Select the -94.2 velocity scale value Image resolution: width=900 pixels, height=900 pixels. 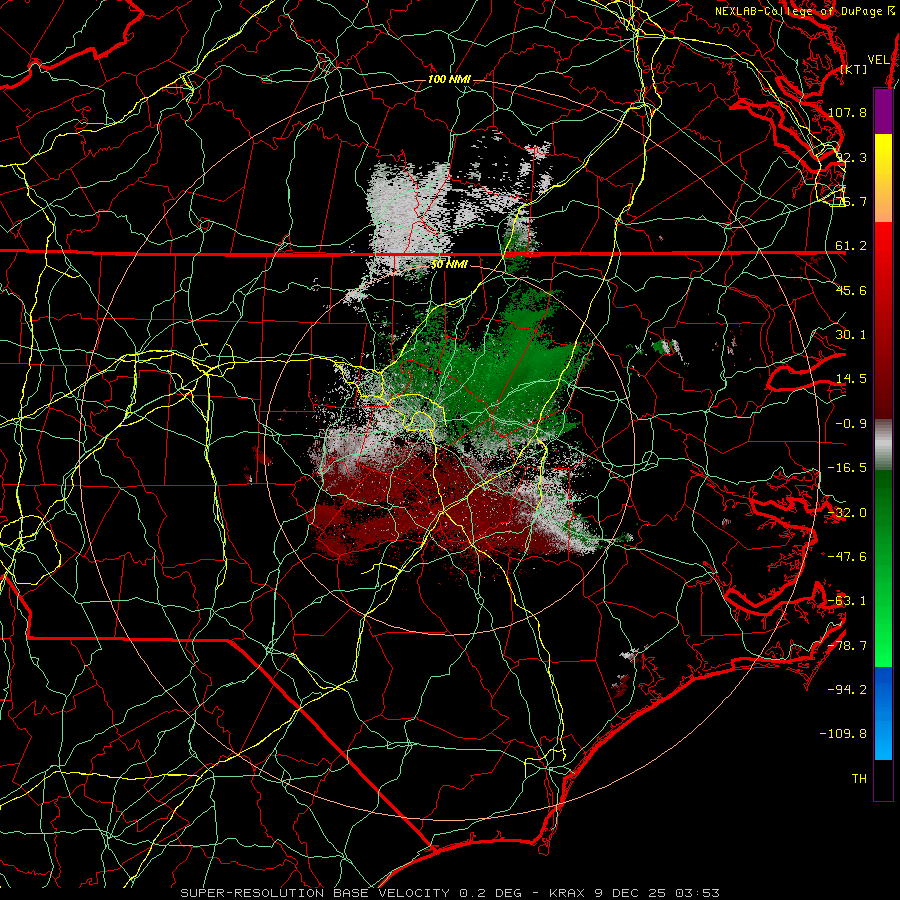tap(848, 690)
